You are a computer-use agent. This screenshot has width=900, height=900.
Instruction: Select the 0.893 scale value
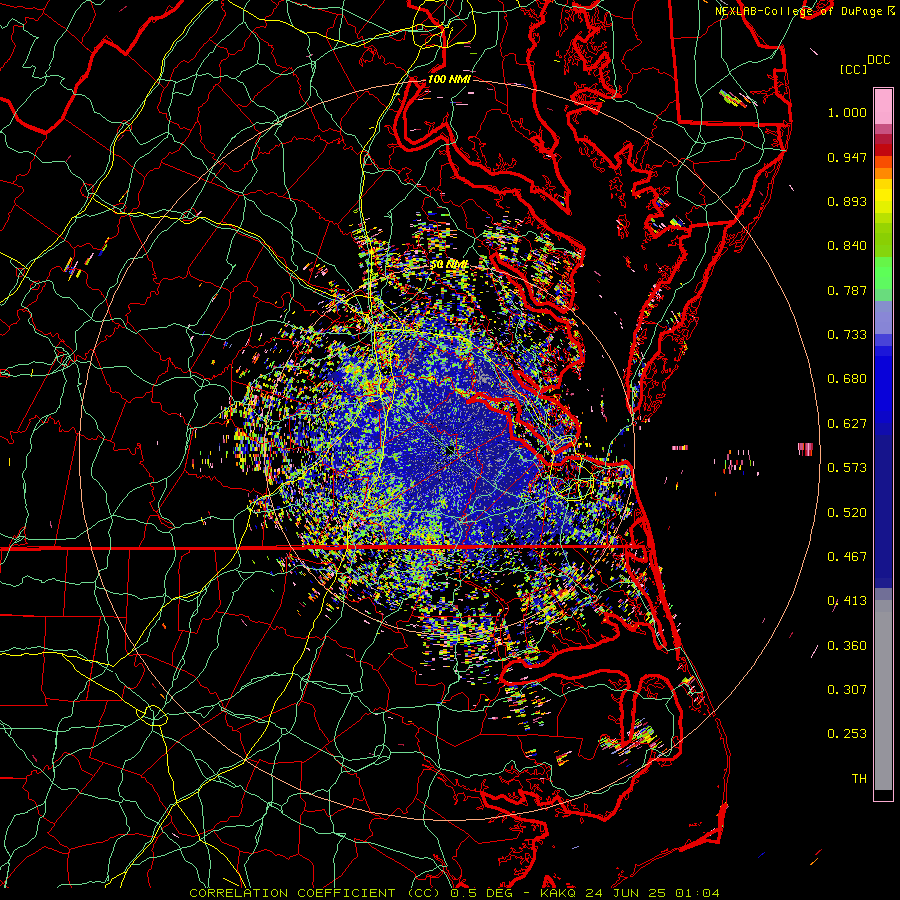[847, 201]
